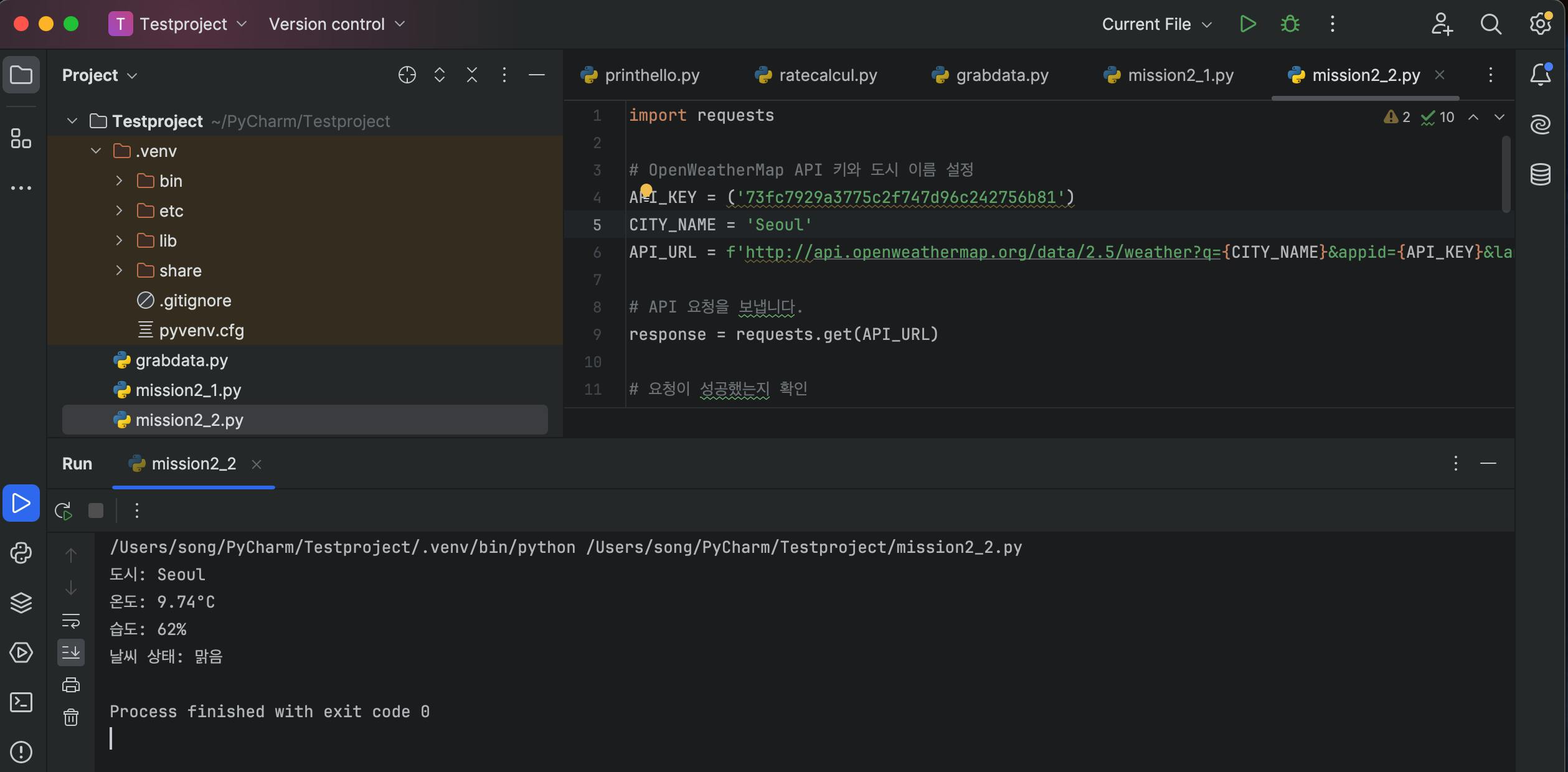The image size is (1568, 772).
Task: Toggle the Project tool window folder button
Action: [x=21, y=75]
